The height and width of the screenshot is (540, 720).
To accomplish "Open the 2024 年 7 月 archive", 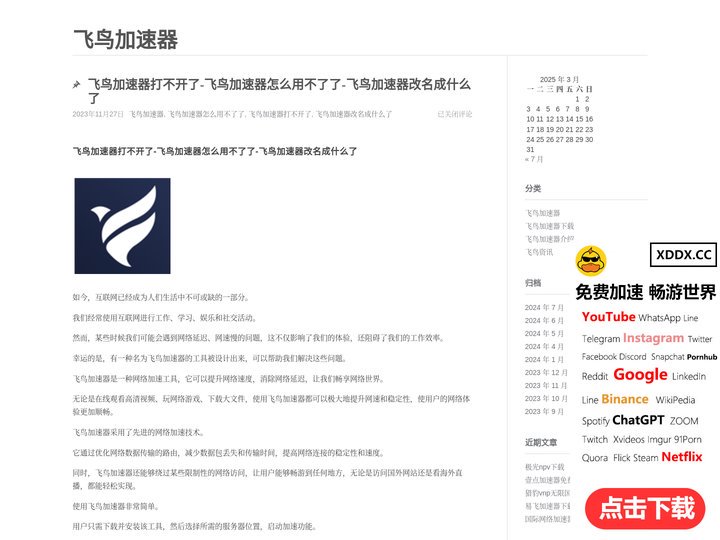I will click(x=544, y=308).
